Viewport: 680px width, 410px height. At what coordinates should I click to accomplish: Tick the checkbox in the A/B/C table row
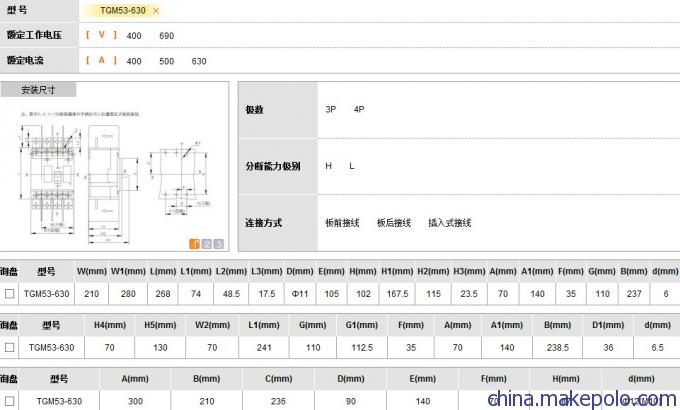[10, 401]
